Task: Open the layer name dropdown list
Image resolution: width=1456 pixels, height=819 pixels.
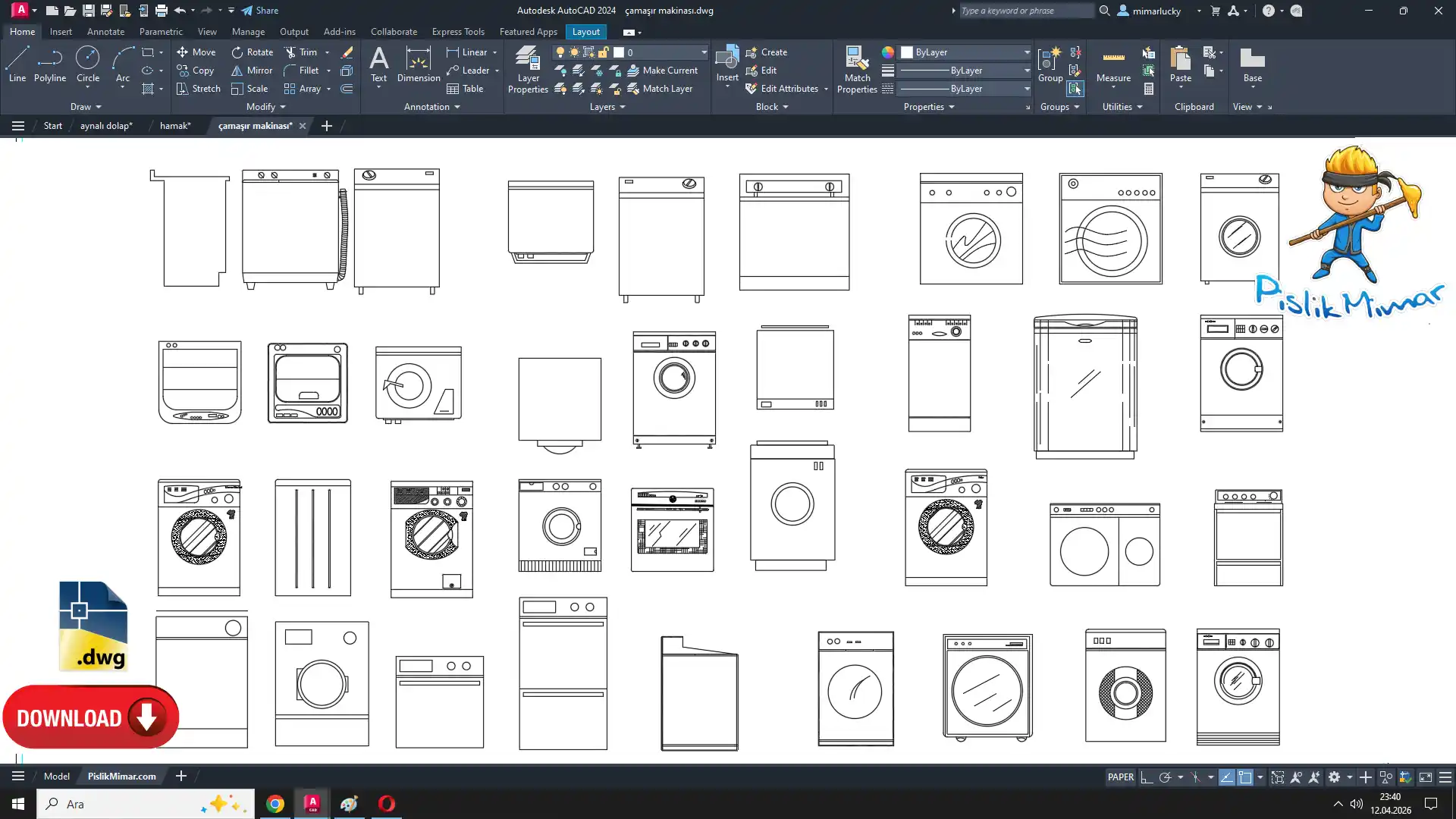Action: pos(704,52)
